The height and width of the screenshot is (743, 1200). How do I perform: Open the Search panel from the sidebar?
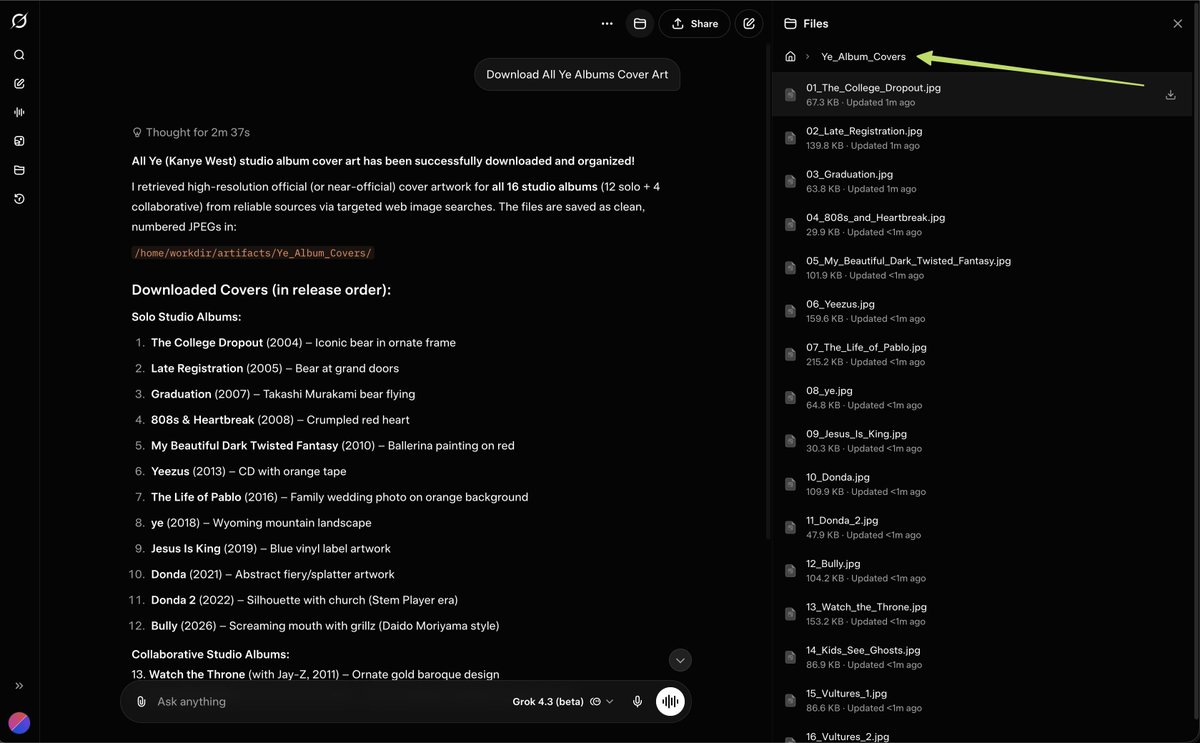coord(18,54)
